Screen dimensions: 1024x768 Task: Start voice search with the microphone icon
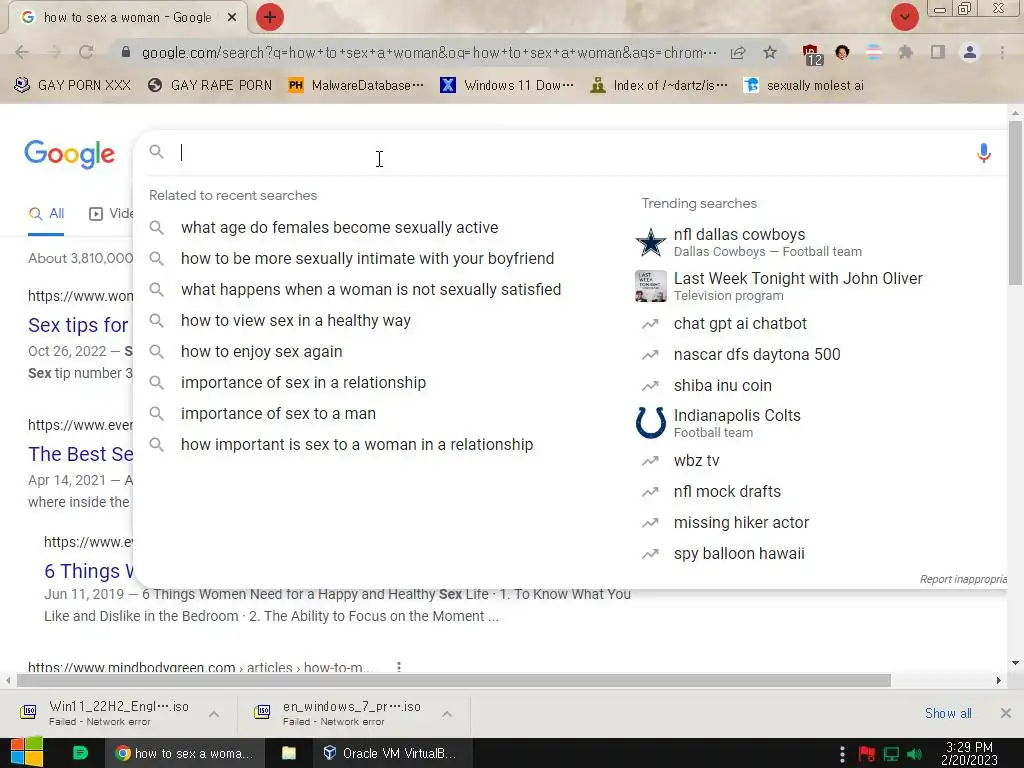point(984,153)
